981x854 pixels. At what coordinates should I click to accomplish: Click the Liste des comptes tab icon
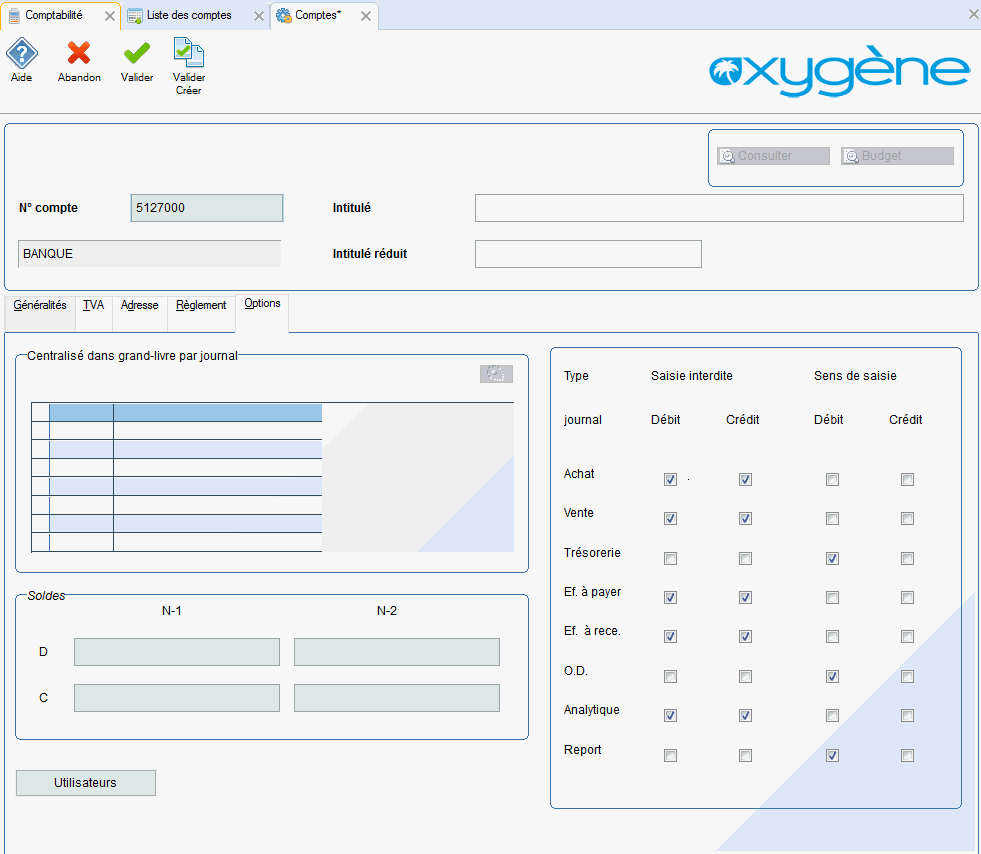point(135,16)
